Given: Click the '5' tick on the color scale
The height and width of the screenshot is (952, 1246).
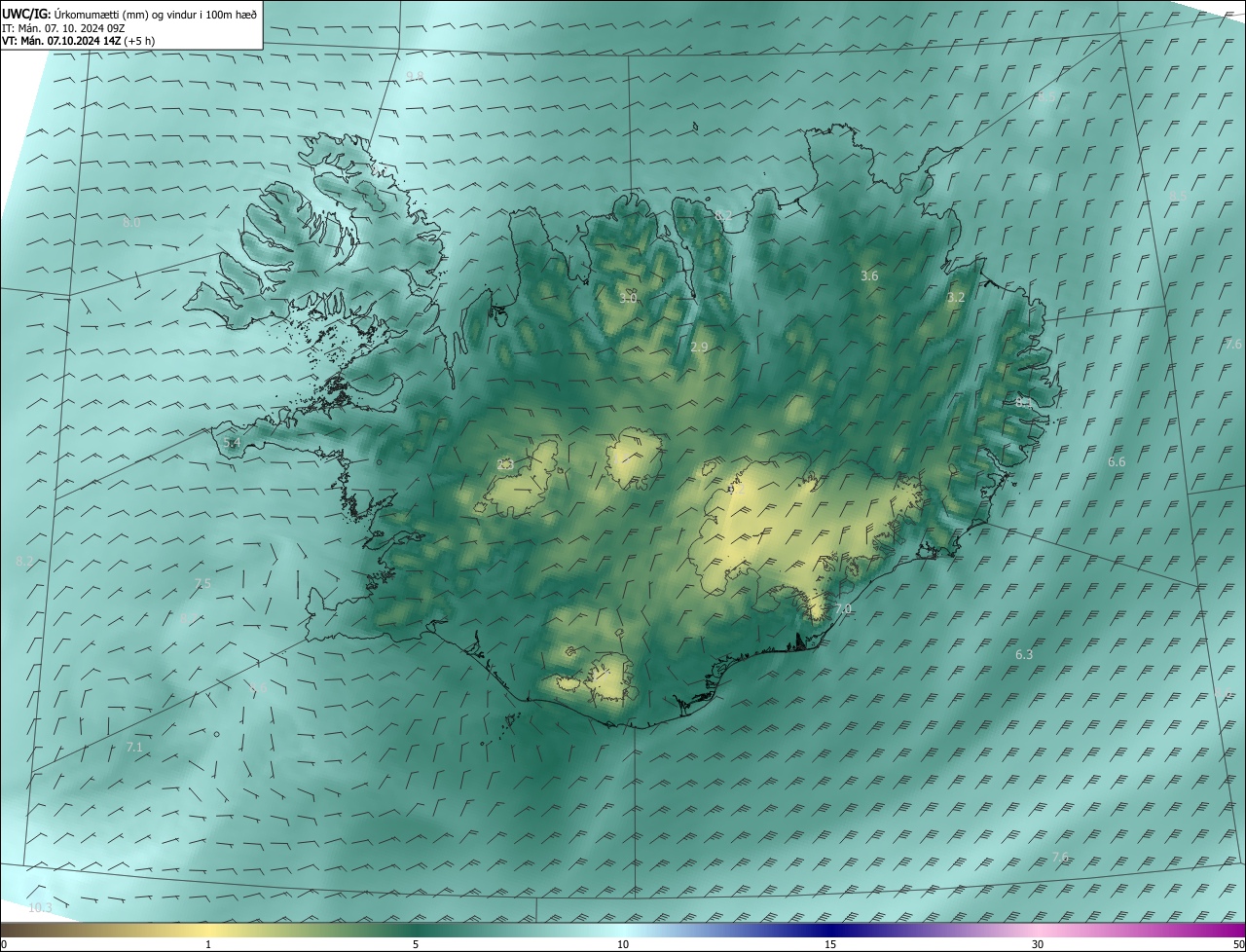Looking at the screenshot, I should coord(416,945).
